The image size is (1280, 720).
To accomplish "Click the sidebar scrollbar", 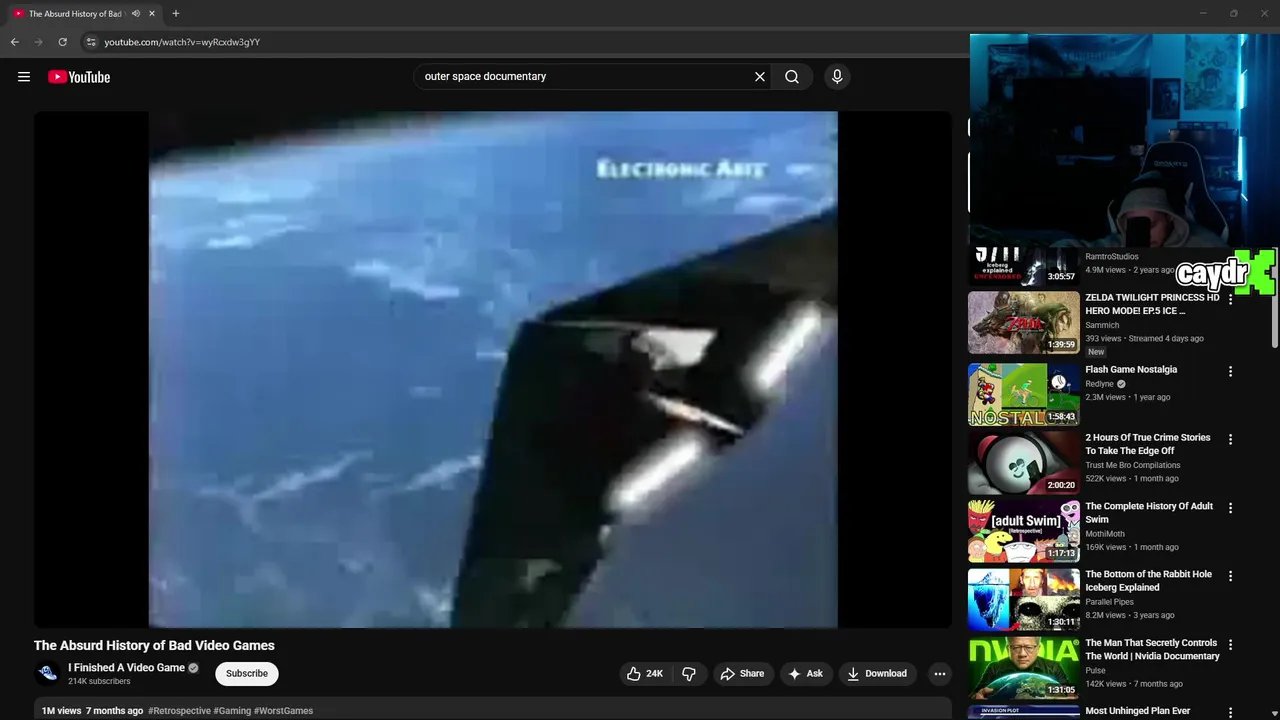I will click(1274, 300).
